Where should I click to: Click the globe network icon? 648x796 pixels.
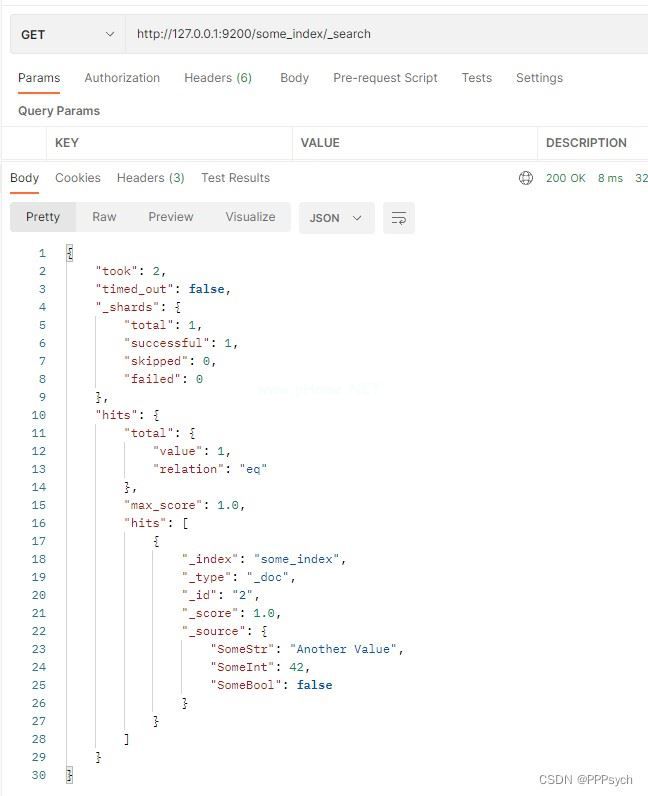click(526, 178)
